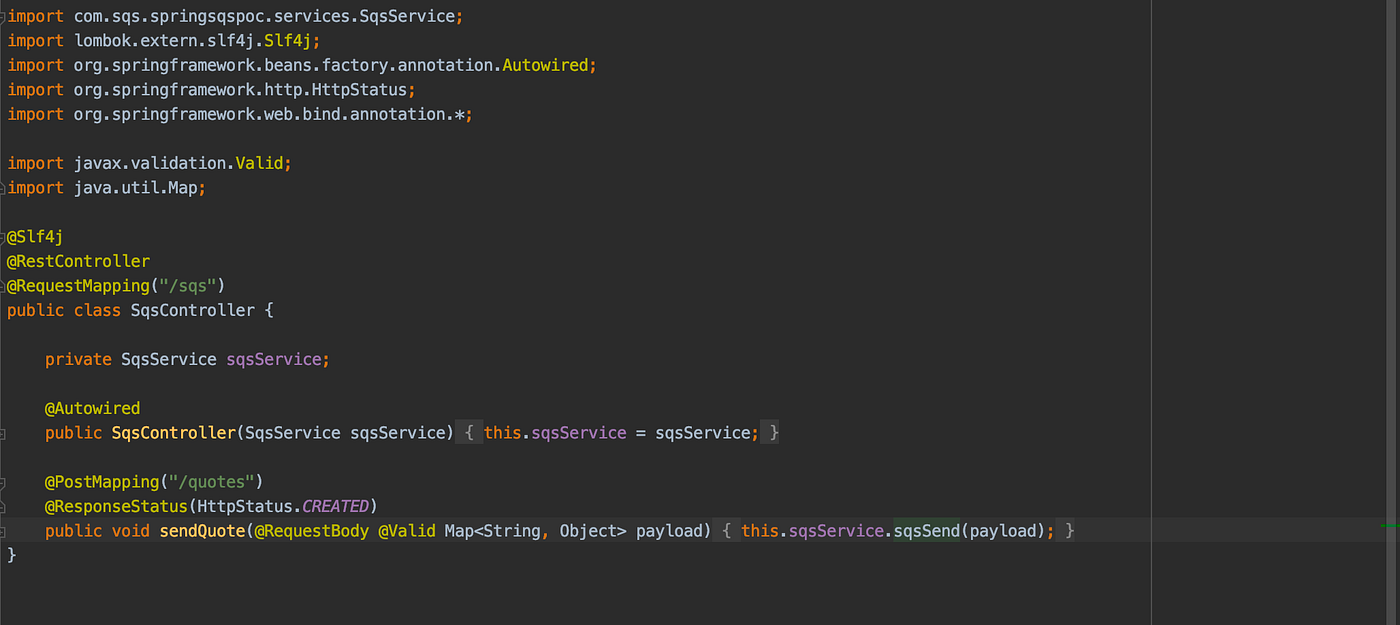
Task: Toggle fold marker beside import java.util.Map
Action: [3, 188]
